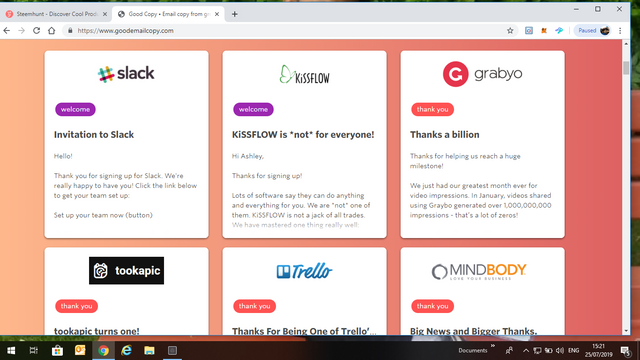The height and width of the screenshot is (360, 640).
Task: Click the KiSSFLOW logo
Action: [x=304, y=75]
